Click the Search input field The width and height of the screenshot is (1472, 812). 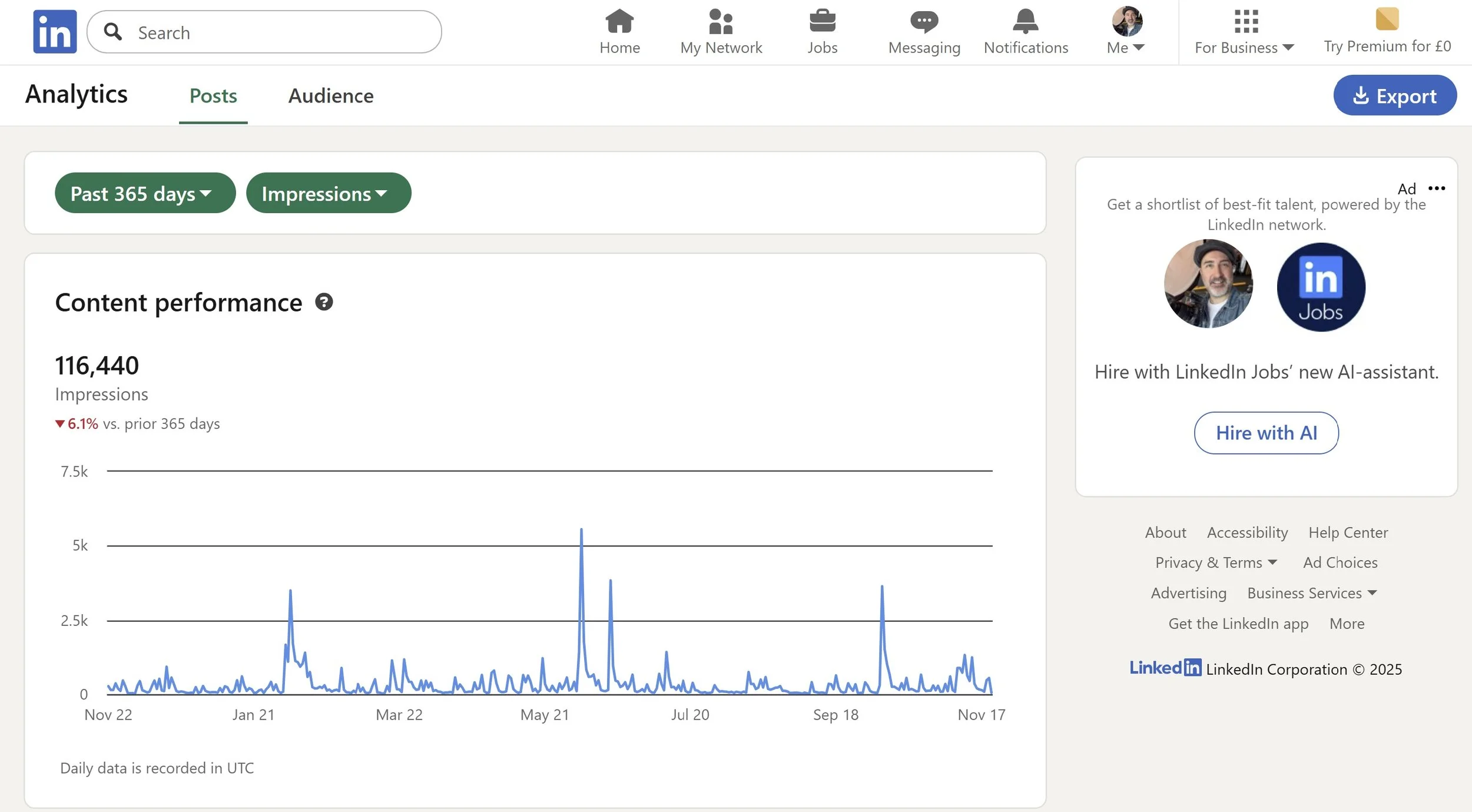277,32
